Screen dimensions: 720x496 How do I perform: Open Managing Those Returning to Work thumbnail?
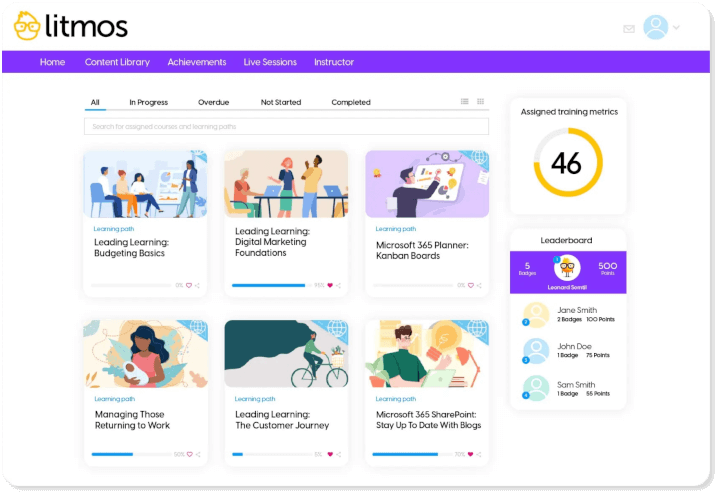click(x=145, y=354)
